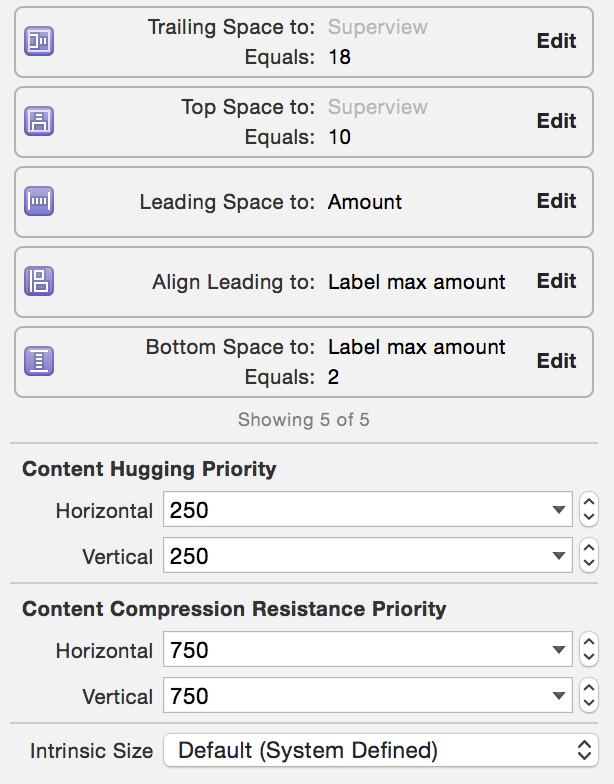Edit the Trailing Space constraint
Screen dimensions: 614x784
(556, 41)
